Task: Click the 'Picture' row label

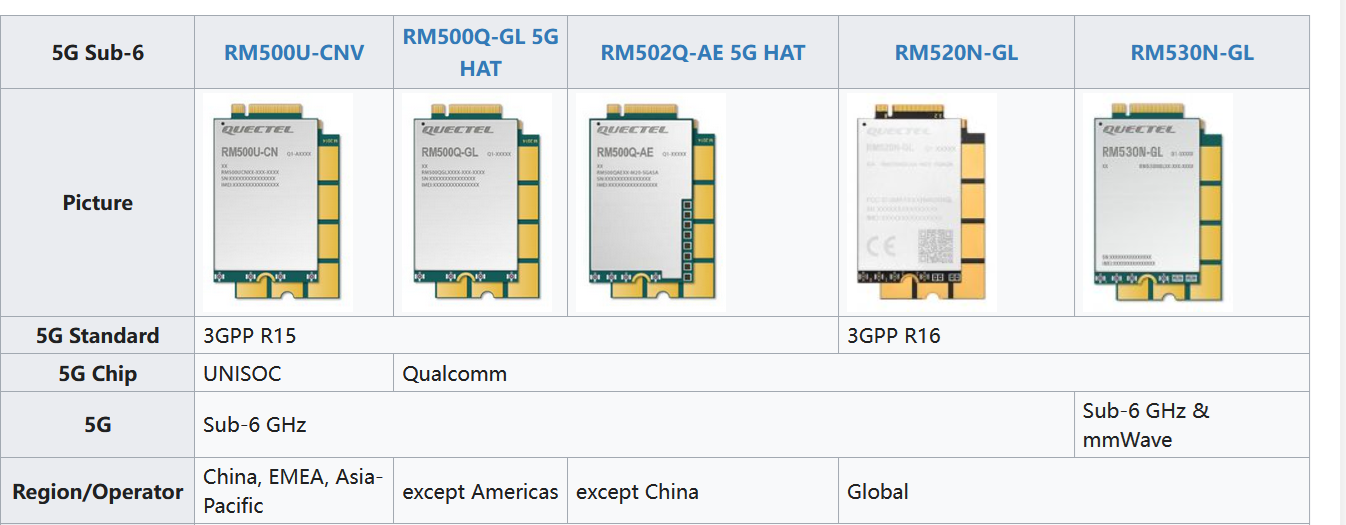Action: click(x=98, y=203)
